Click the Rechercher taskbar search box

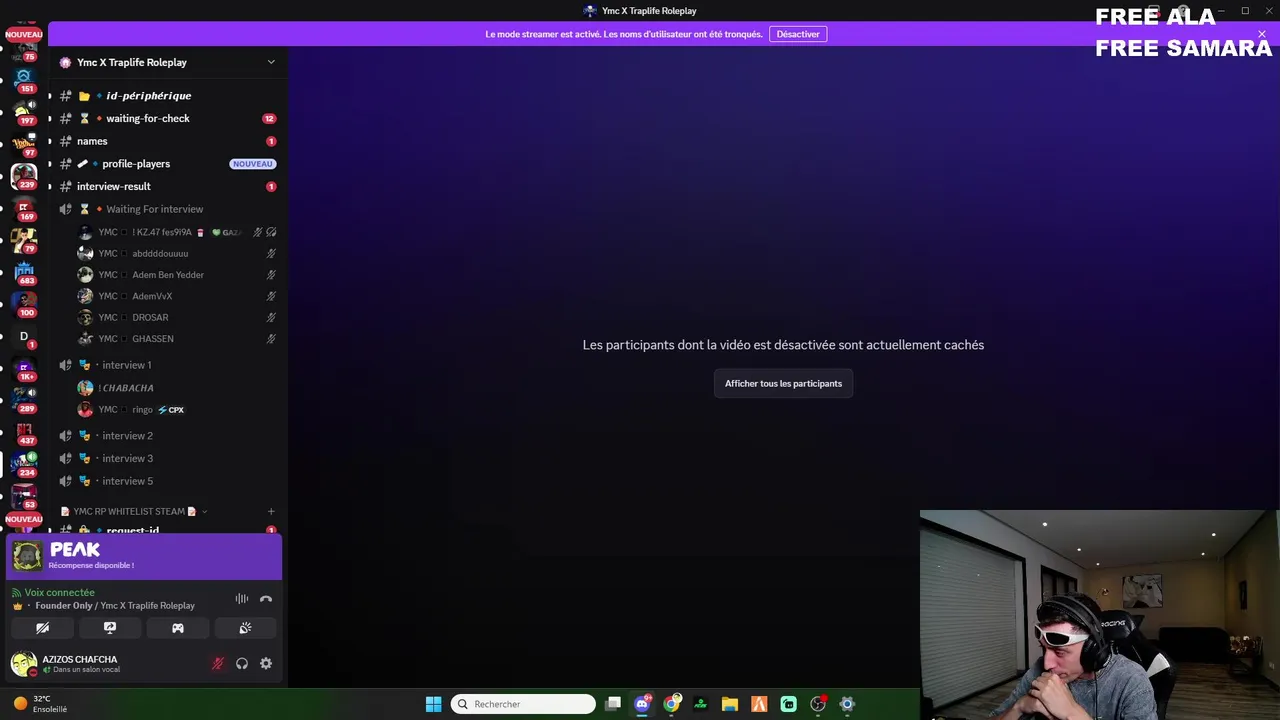tap(523, 704)
